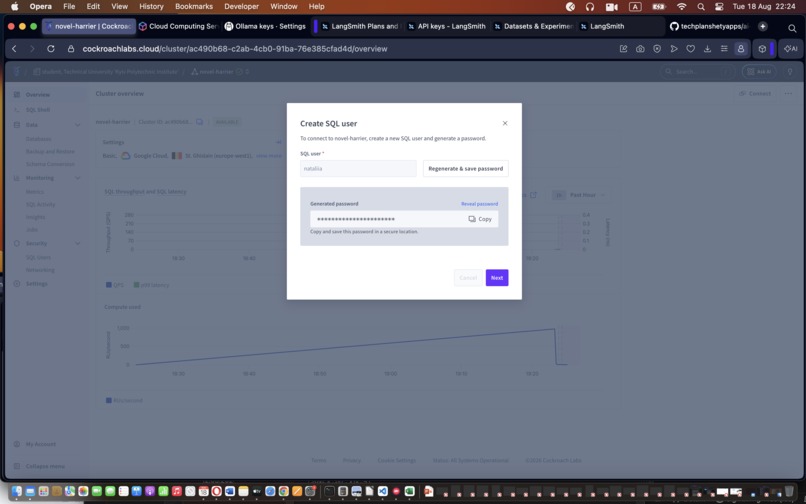Open Finder from the dock
Viewport: 806px width, 504px height.
(x=16, y=492)
